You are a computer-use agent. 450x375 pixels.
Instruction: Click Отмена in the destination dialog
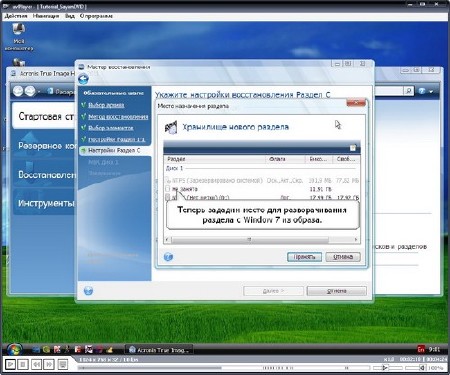[343, 257]
